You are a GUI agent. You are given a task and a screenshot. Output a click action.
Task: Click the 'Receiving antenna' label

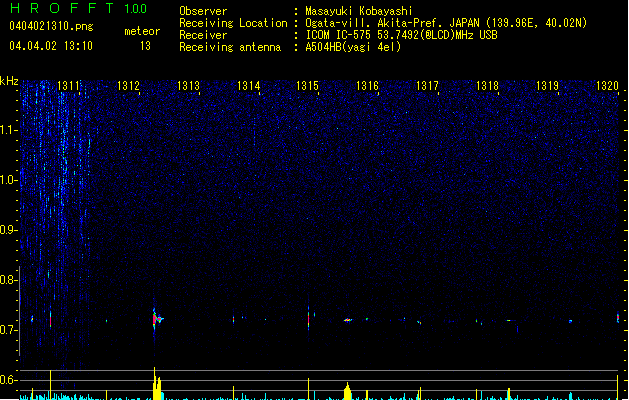pyautogui.click(x=230, y=47)
